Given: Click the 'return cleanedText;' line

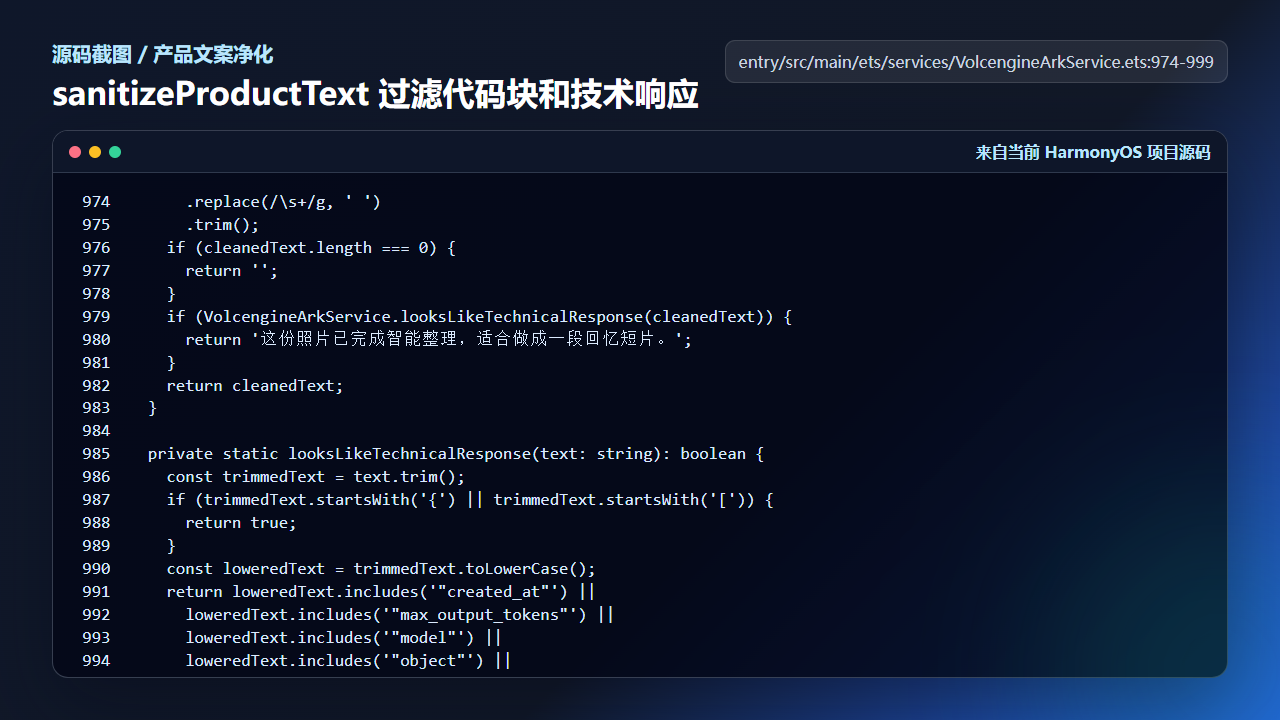Looking at the screenshot, I should (255, 386).
